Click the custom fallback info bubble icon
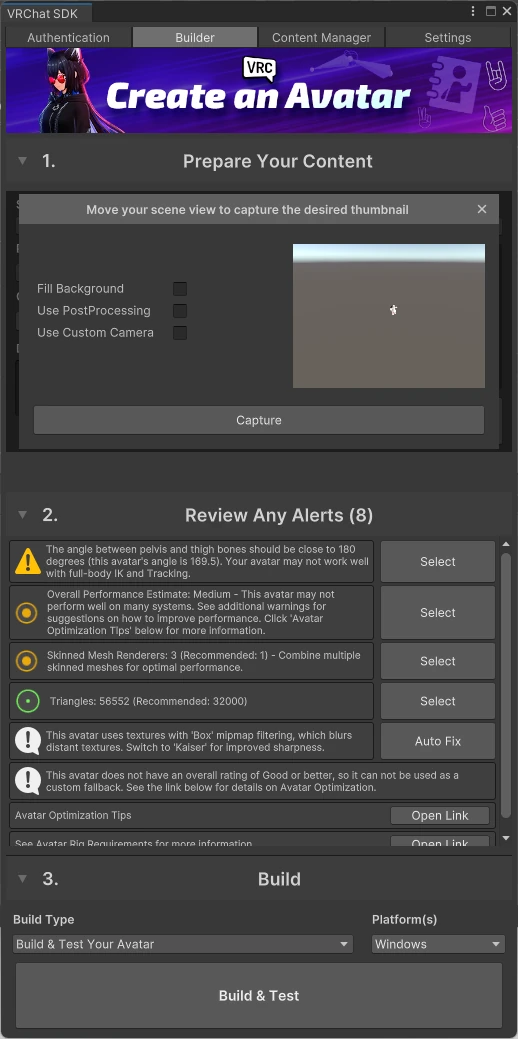 (x=28, y=781)
